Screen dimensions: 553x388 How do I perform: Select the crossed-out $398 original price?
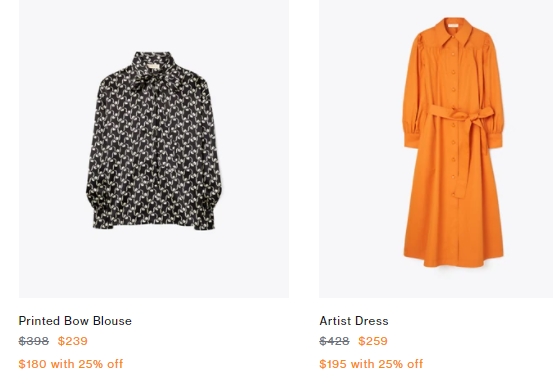34,341
